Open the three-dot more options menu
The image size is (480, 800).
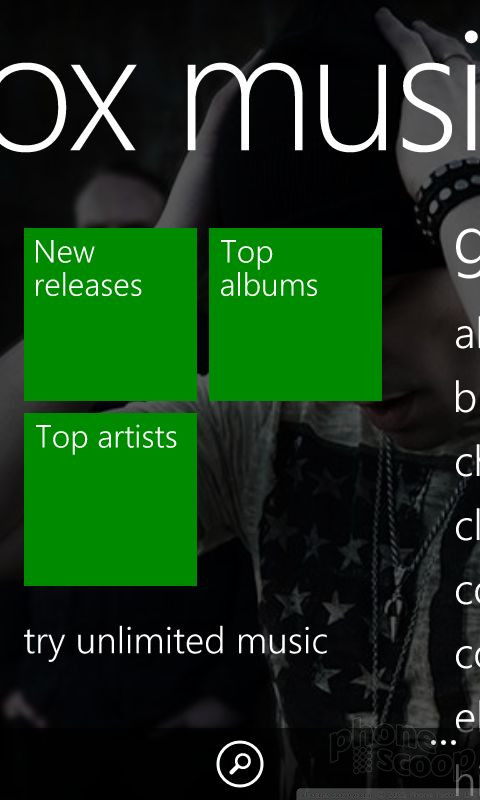[x=443, y=742]
